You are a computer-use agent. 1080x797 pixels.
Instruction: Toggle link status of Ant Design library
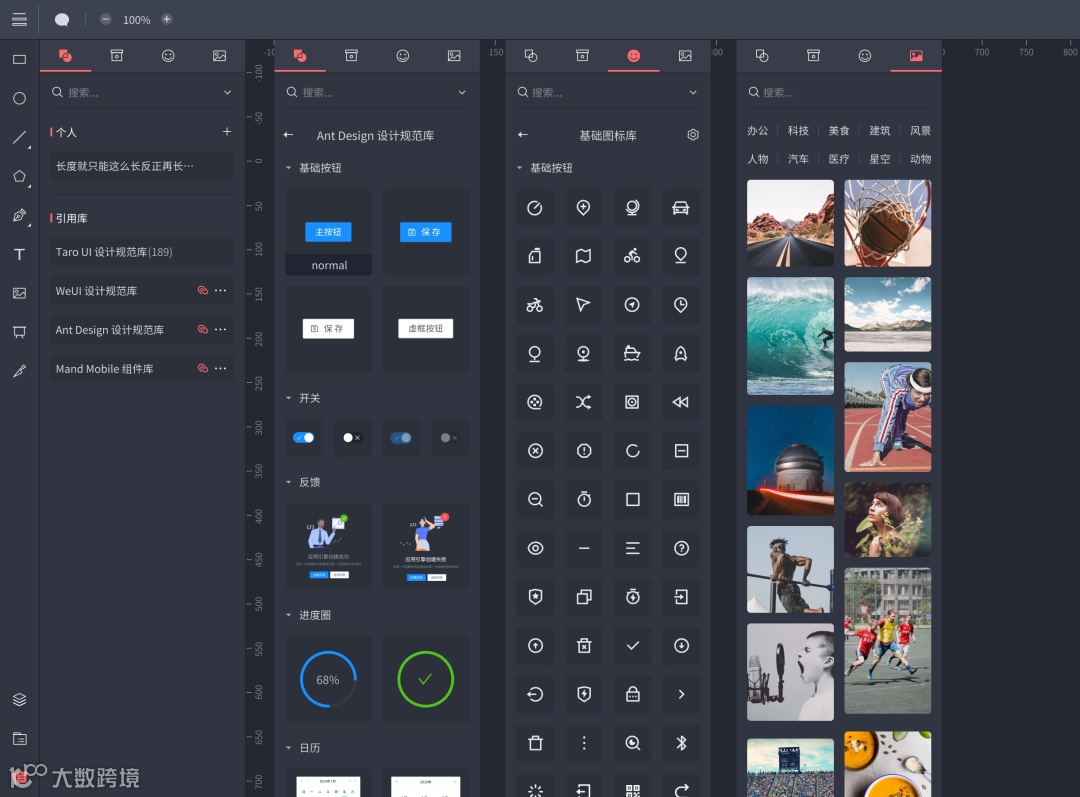[202, 329]
